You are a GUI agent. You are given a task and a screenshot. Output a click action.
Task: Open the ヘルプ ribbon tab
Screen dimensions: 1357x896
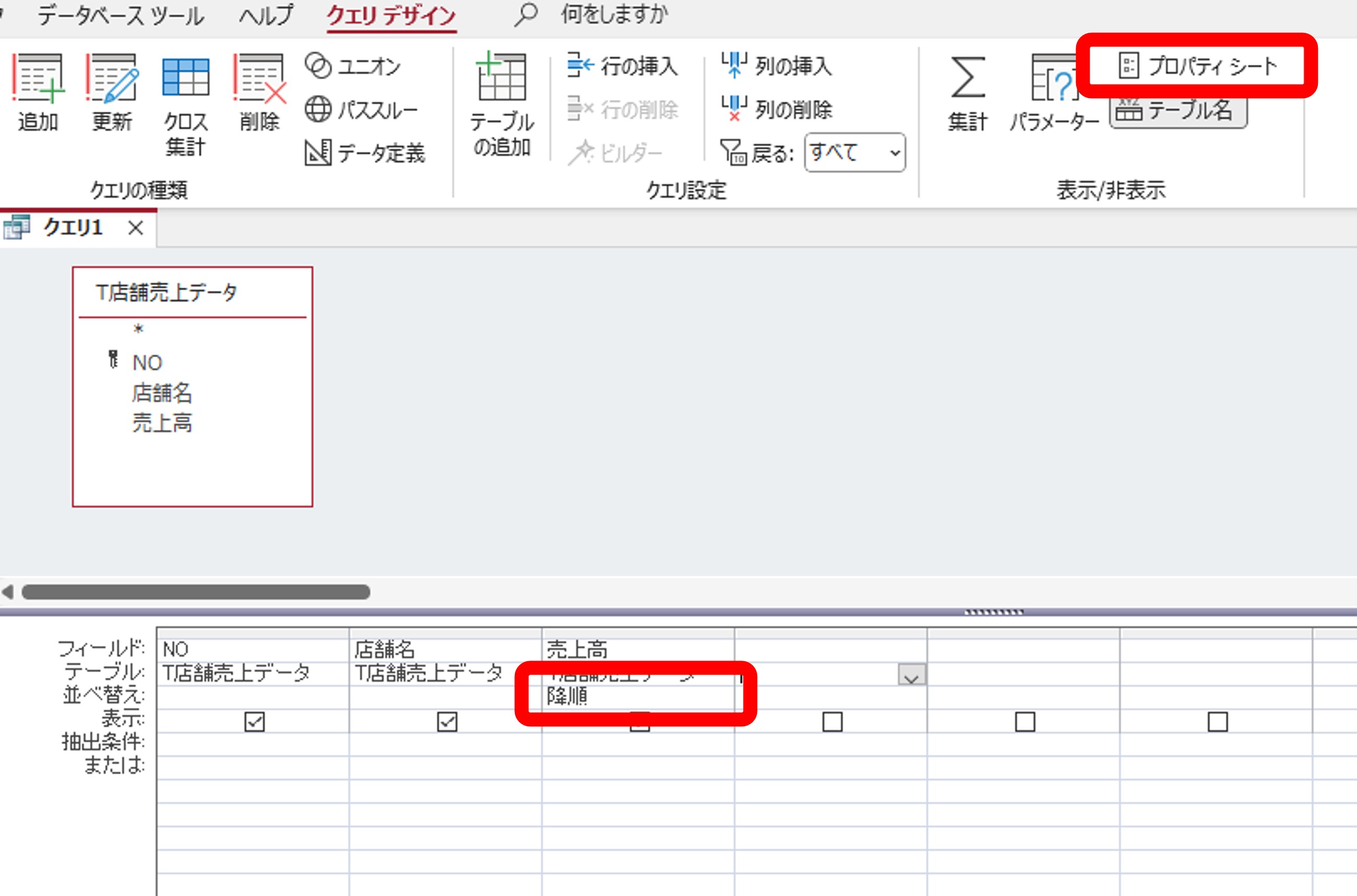[x=266, y=16]
